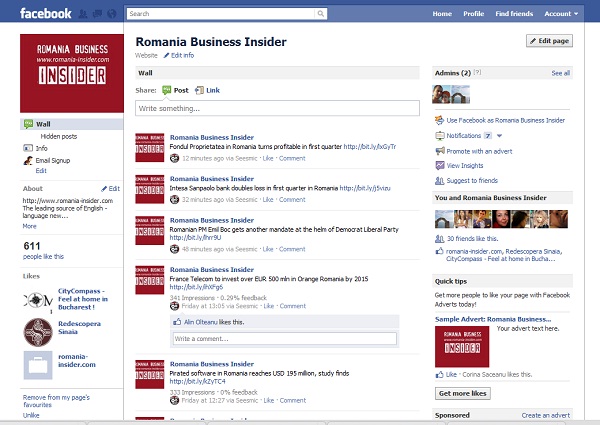Expand the Account dropdown menu
Viewport: 600px width, 425px height.
(561, 14)
